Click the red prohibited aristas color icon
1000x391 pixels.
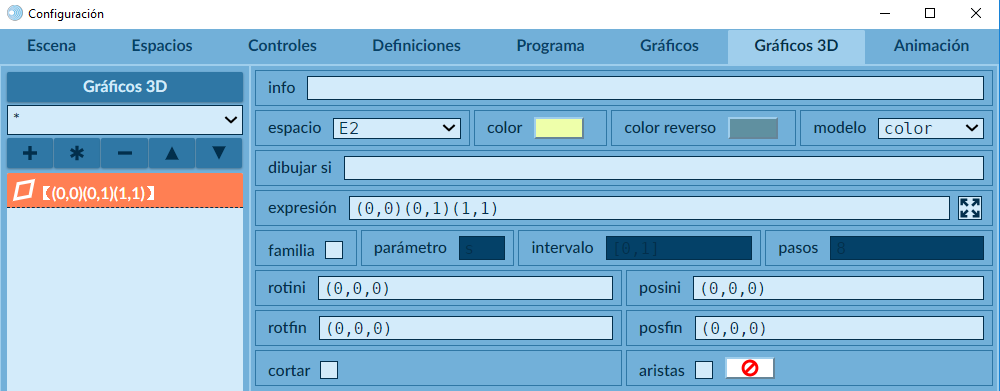pos(749,369)
